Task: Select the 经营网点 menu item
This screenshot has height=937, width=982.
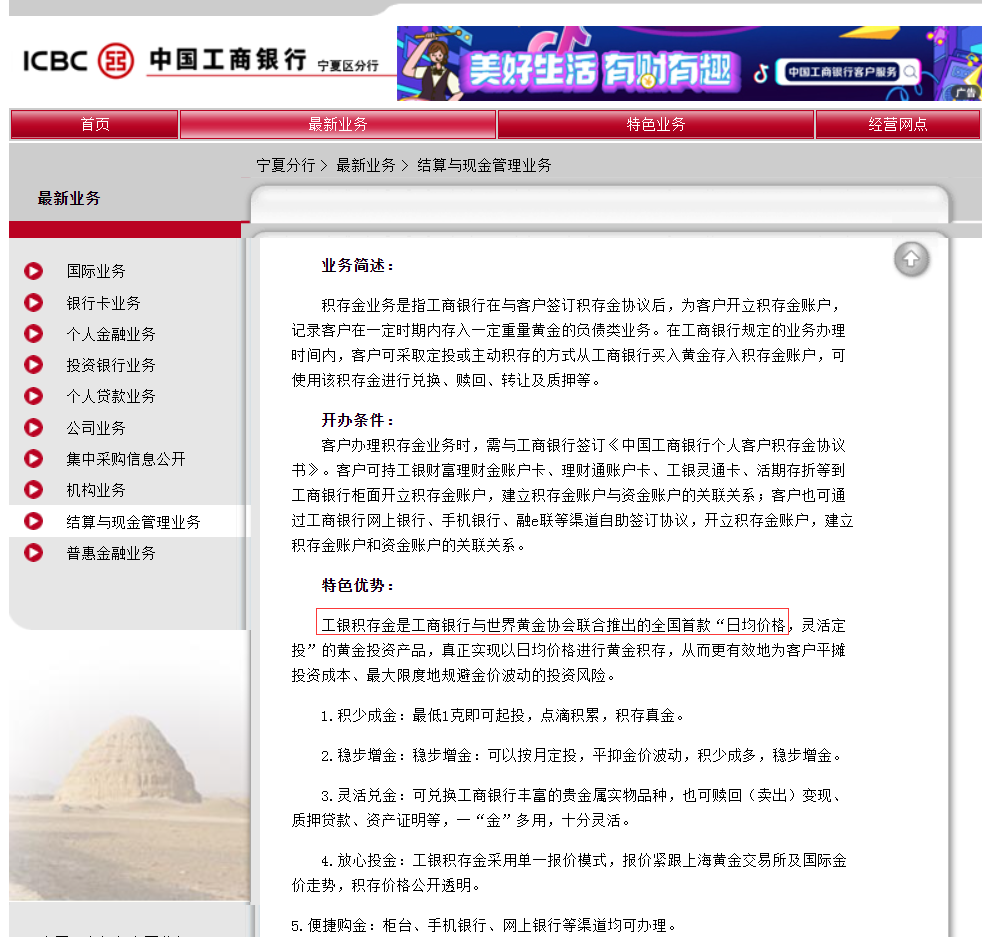Action: point(897,123)
